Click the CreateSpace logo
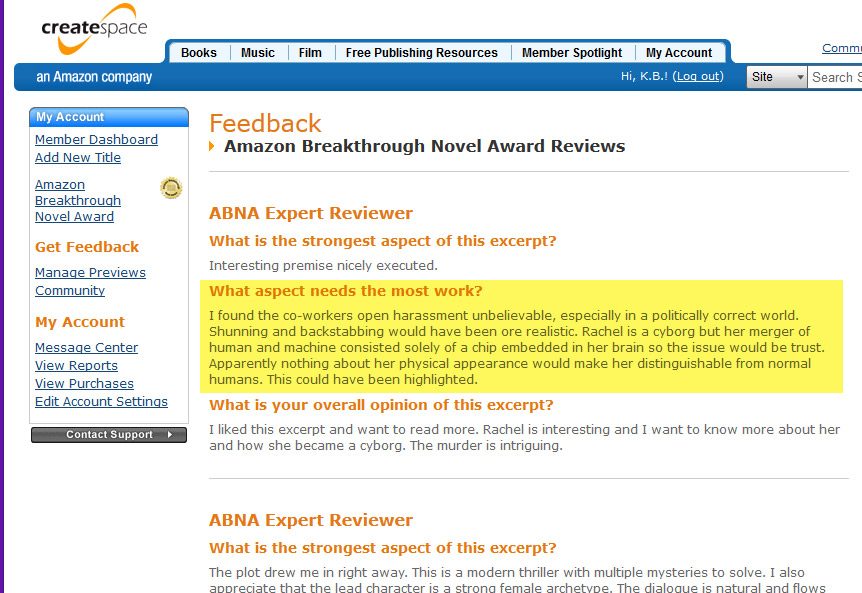 tap(94, 31)
